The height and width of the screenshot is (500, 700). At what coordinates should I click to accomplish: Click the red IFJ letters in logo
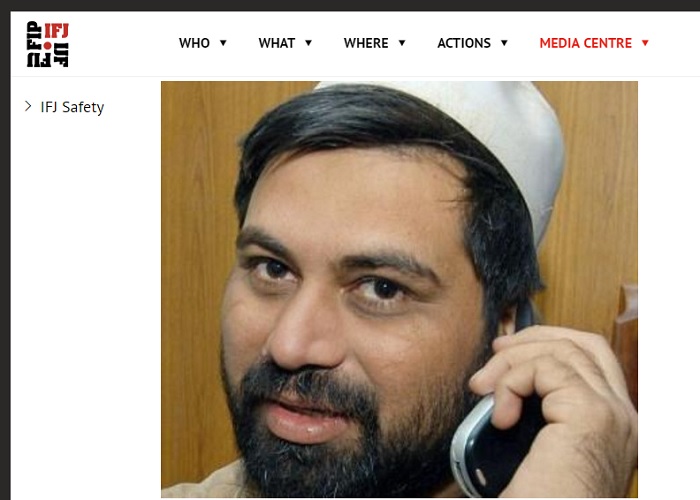pyautogui.click(x=56, y=31)
